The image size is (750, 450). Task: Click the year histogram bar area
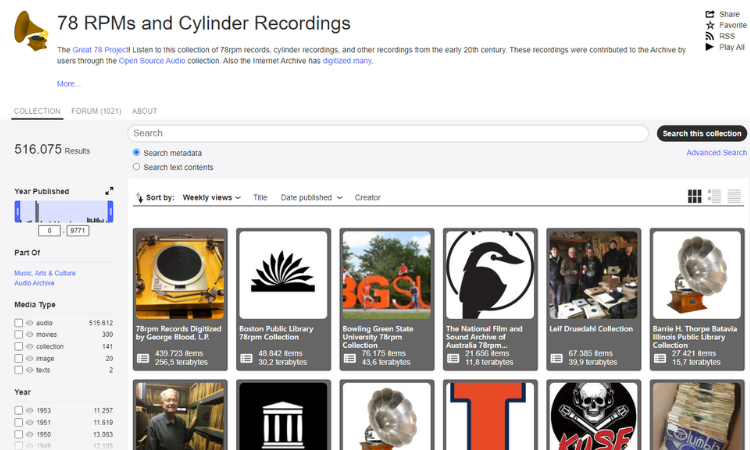(64, 211)
